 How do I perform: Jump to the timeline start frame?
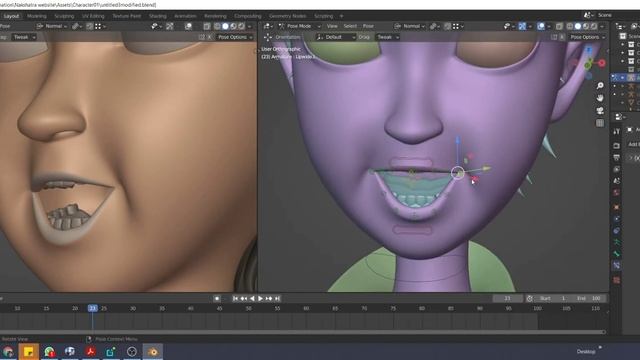pos(236,298)
